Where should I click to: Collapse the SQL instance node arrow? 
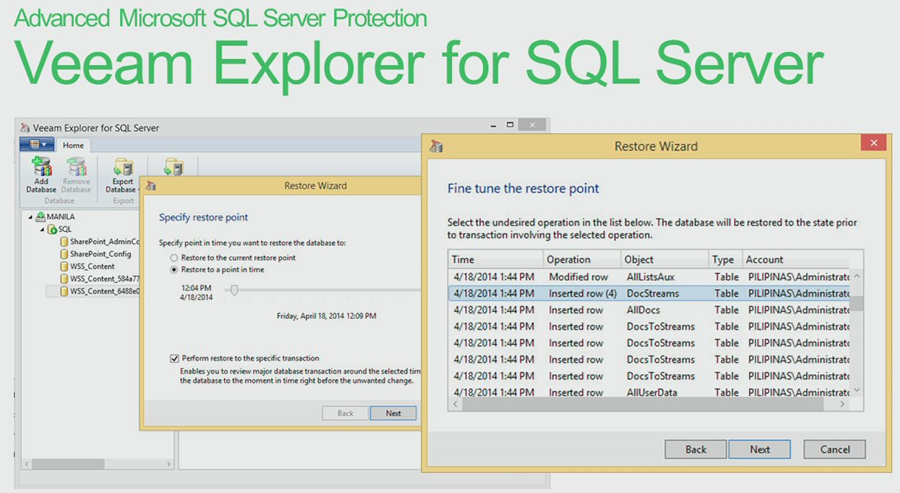(x=42, y=230)
